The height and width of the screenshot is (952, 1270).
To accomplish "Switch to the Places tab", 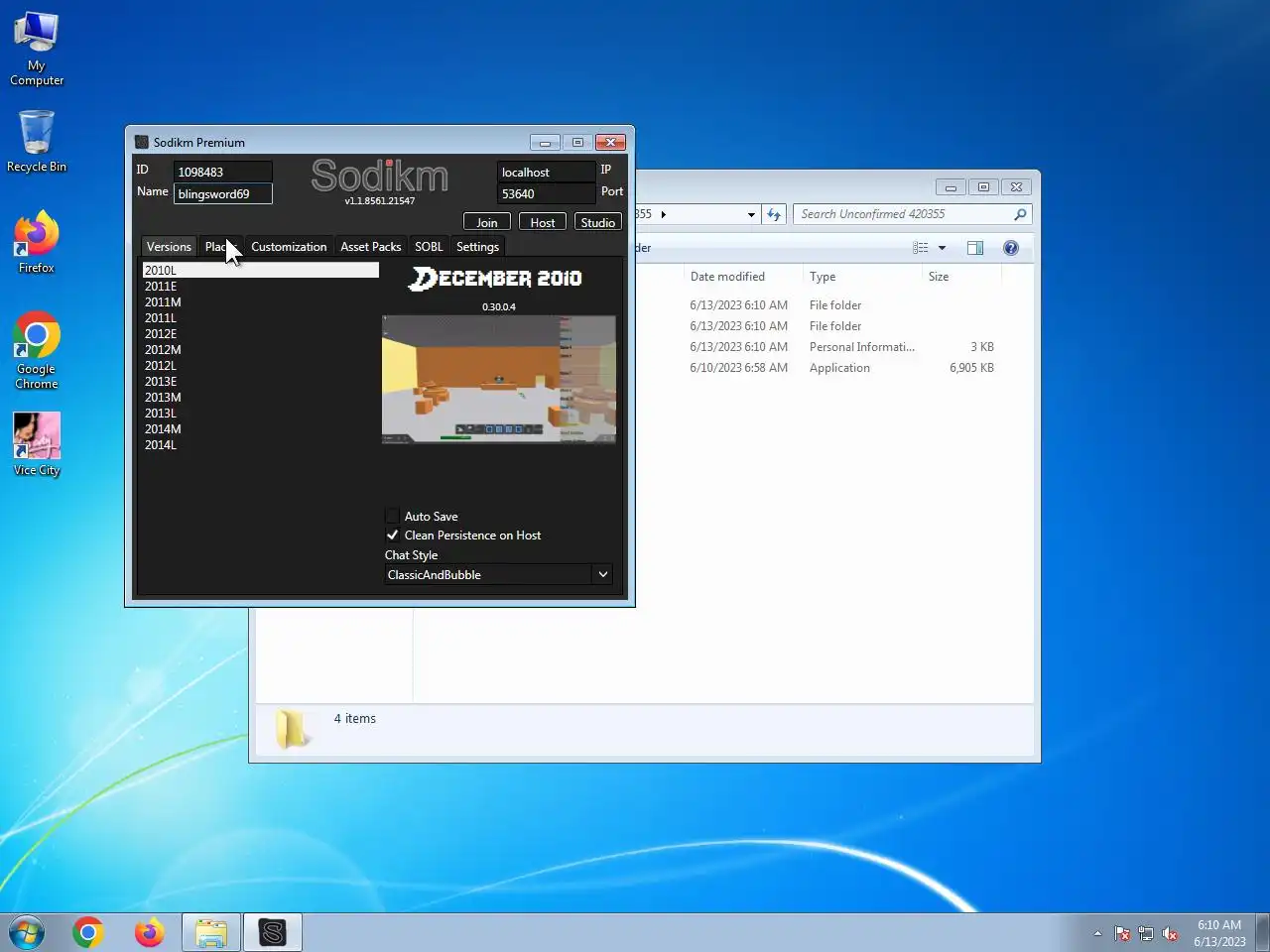I will [x=219, y=246].
